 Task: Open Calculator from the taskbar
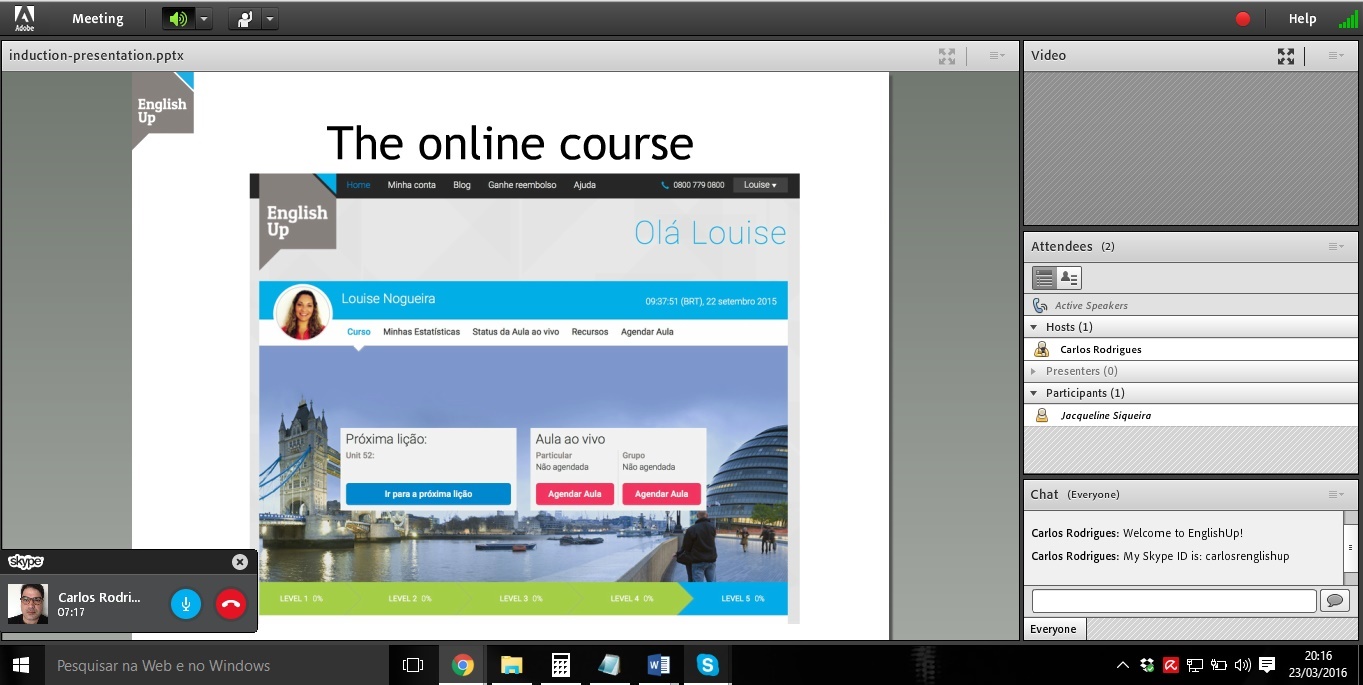click(560, 665)
